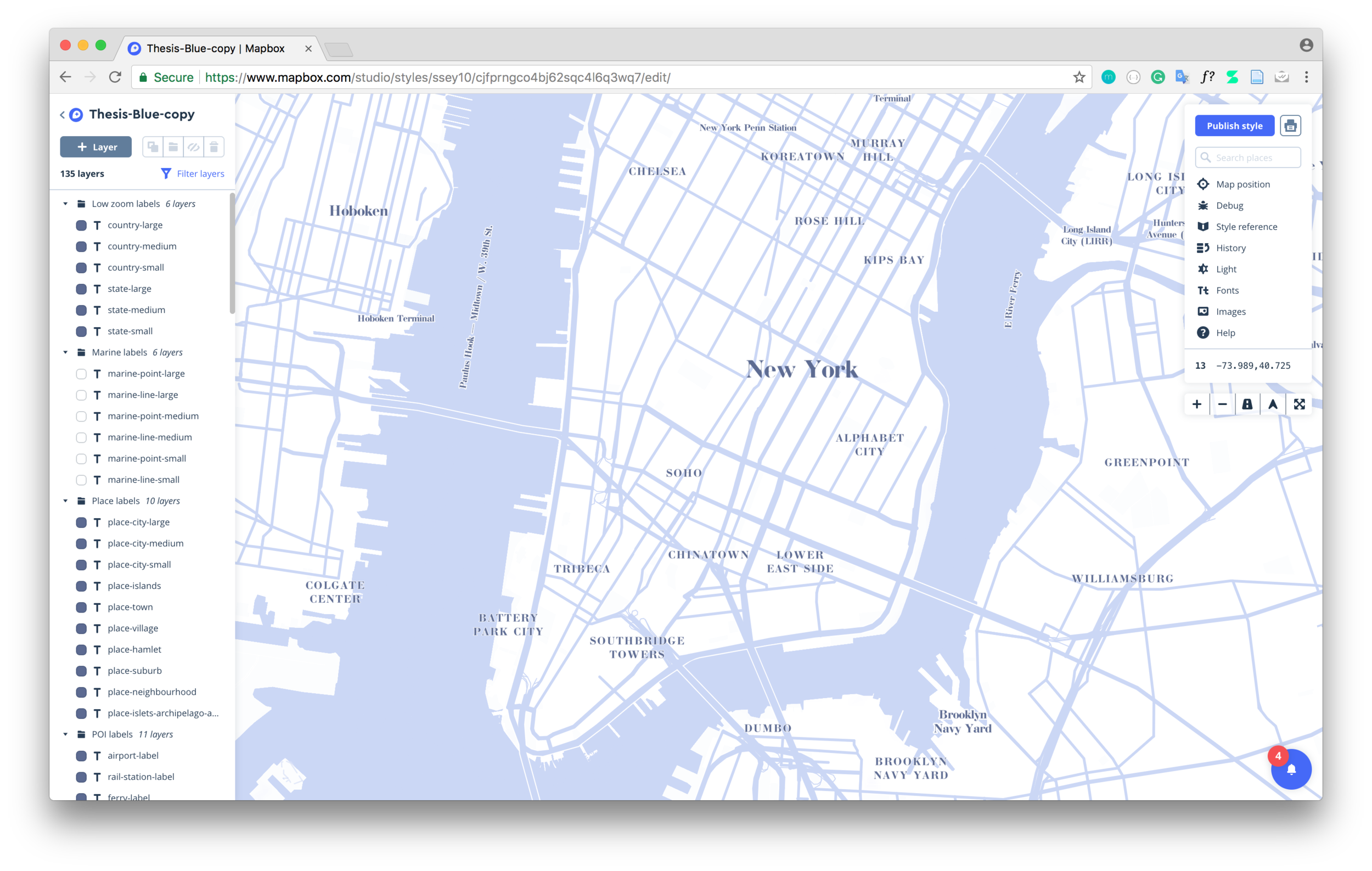Open Chrome user profile icon
The image size is (1372, 871).
click(x=1307, y=45)
